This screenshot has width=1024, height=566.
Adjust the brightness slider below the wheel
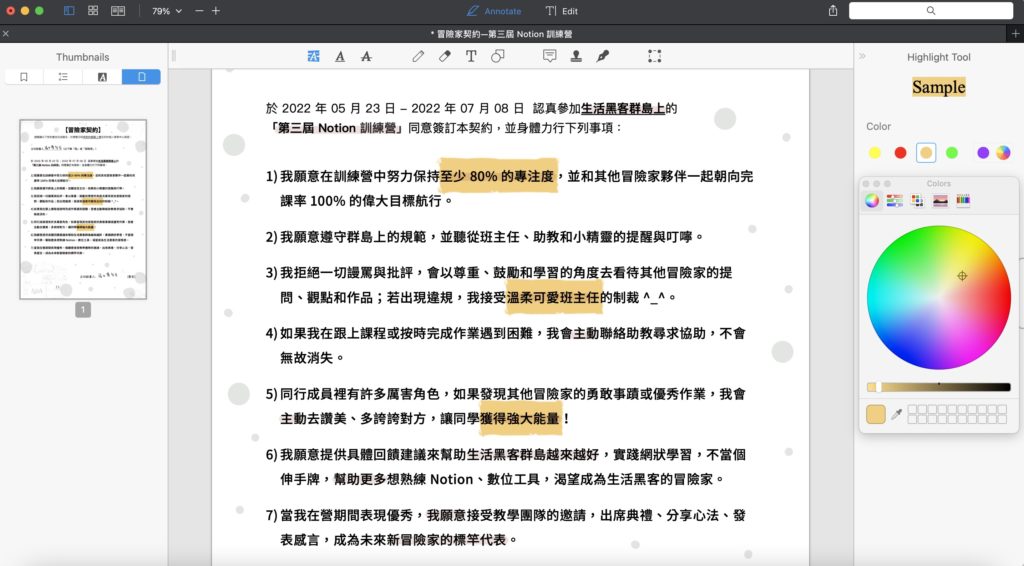pos(938,387)
